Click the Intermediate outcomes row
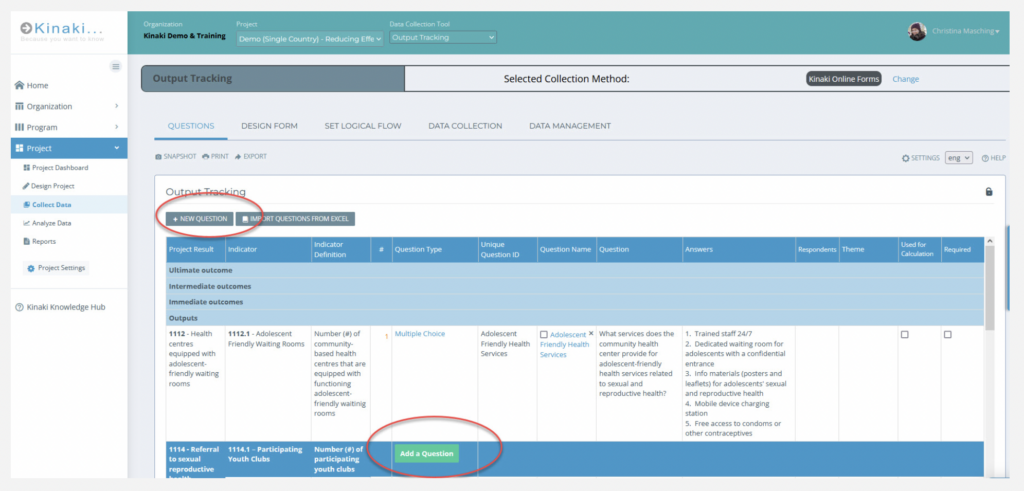 pos(575,286)
